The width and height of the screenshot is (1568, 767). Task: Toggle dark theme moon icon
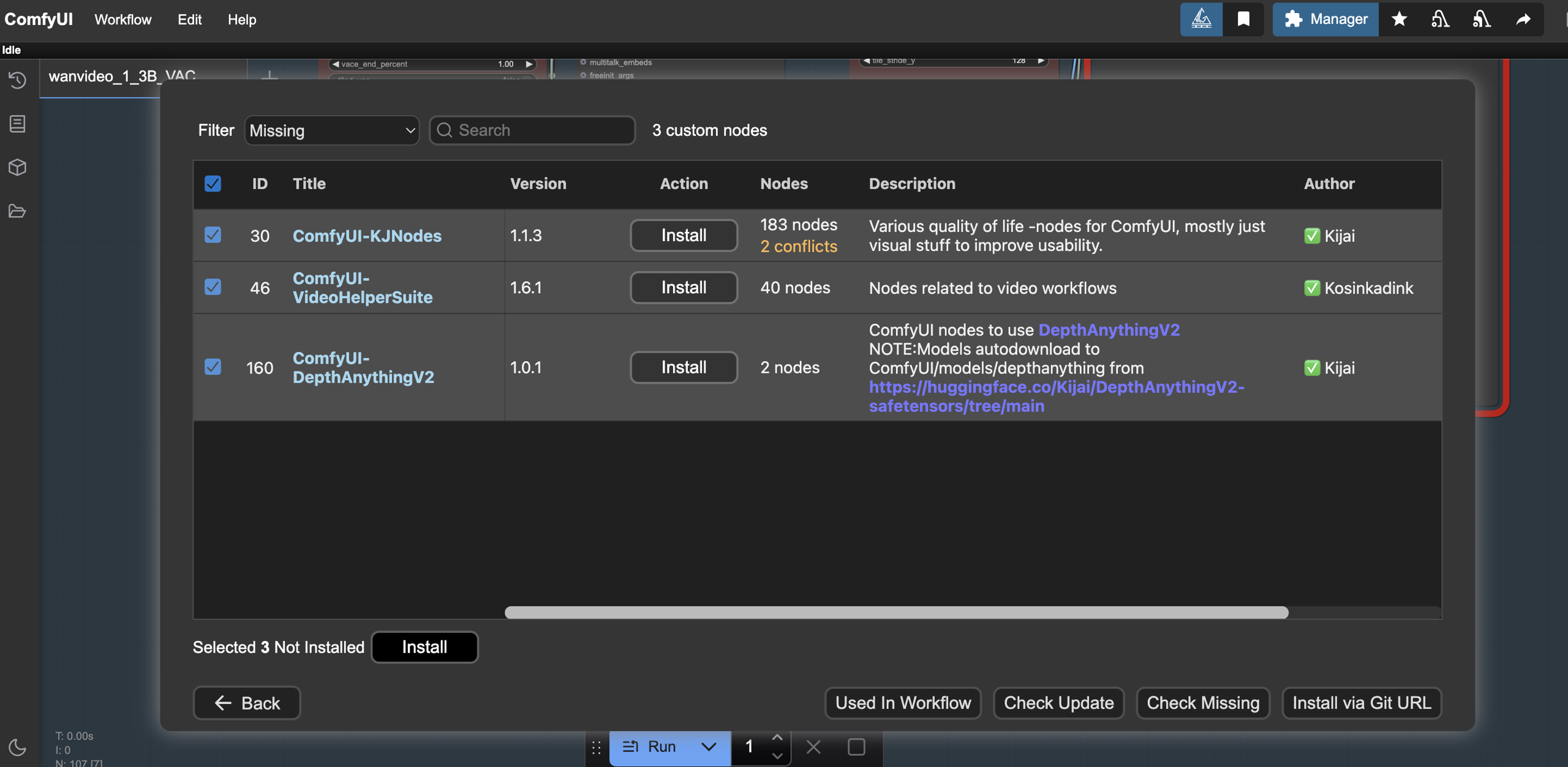[x=17, y=747]
